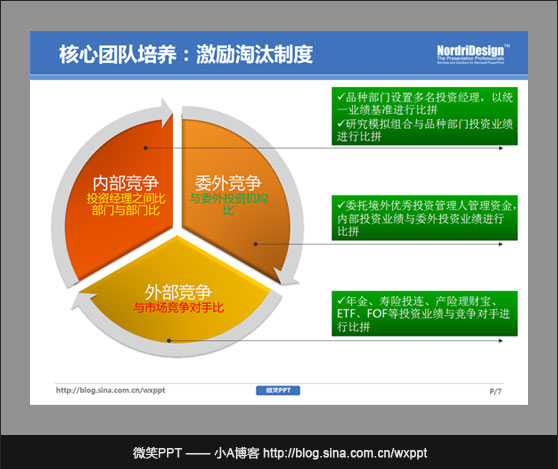The width and height of the screenshot is (558, 469).
Task: Click connector dot on the 委外竞争 segment
Action: pos(256,244)
